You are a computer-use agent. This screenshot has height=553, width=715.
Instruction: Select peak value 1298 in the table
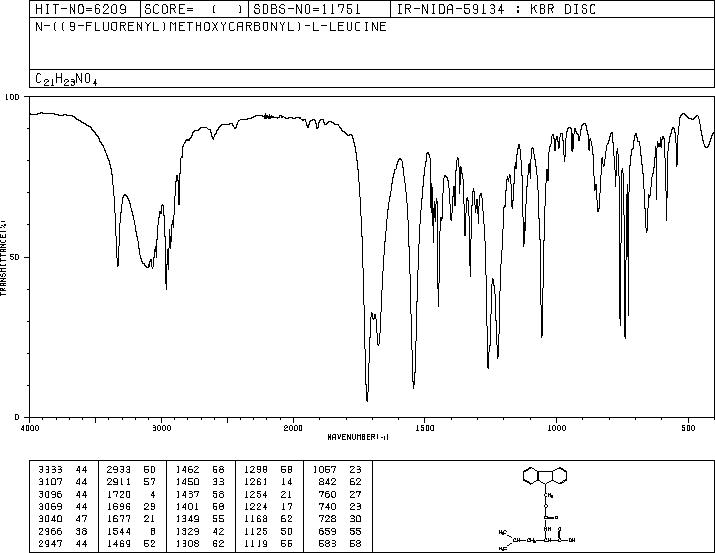click(256, 470)
